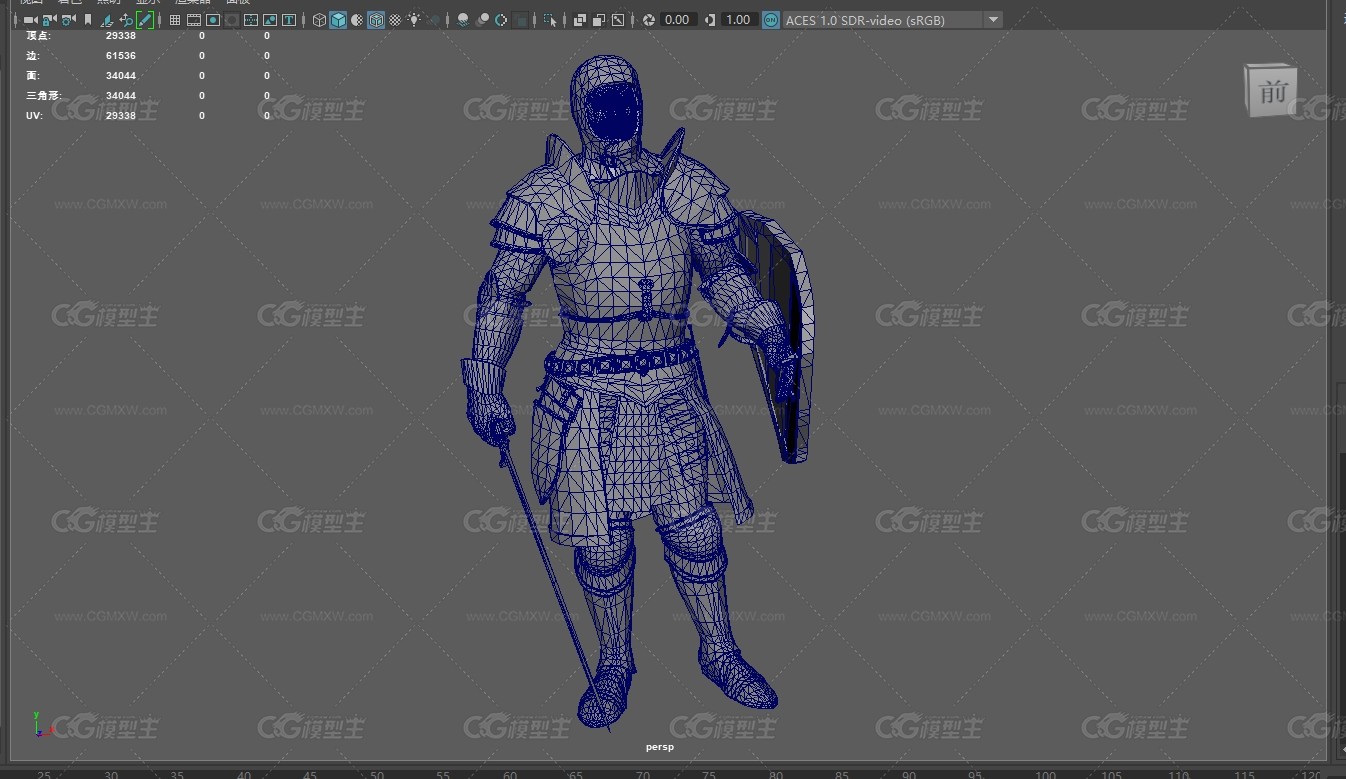
Task: Enable the Textured display checker icon
Action: [395, 20]
